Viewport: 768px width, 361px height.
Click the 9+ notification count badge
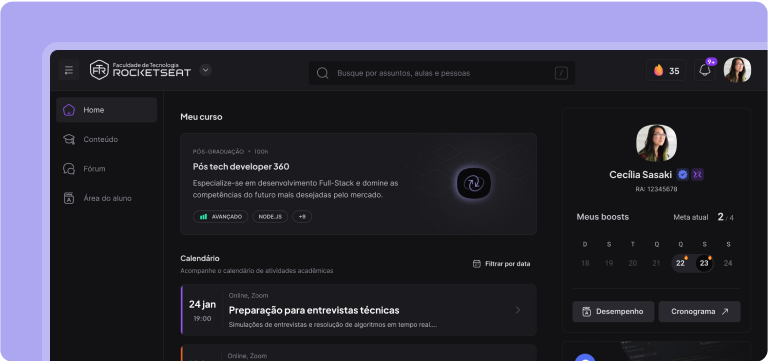click(711, 62)
